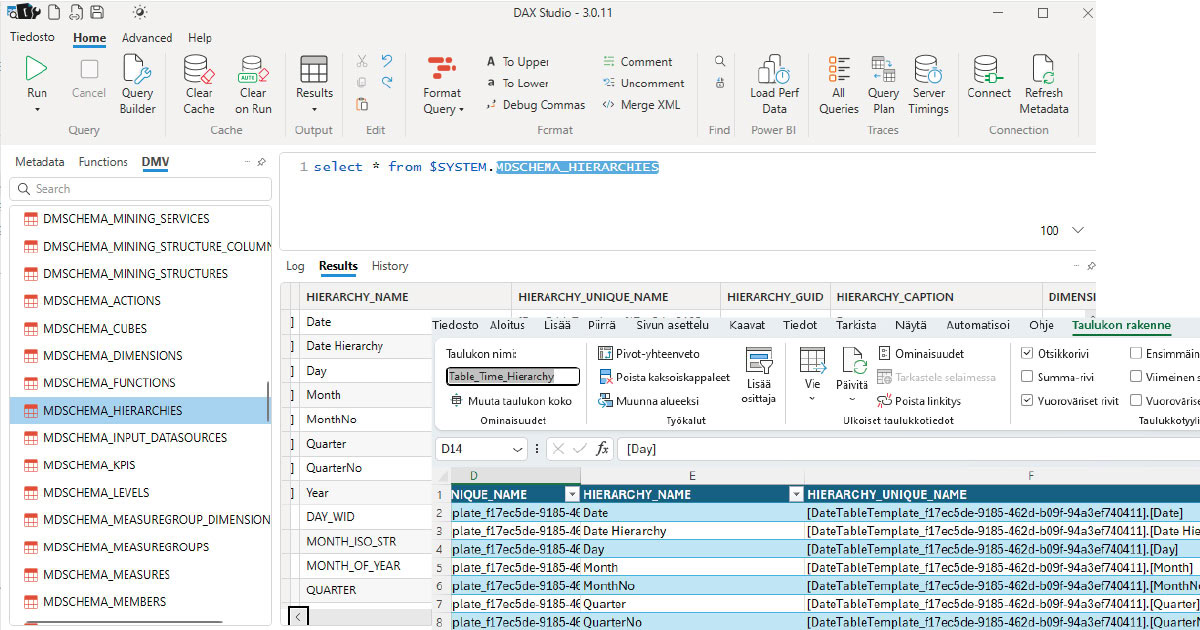Image resolution: width=1200 pixels, height=630 pixels.
Task: Open the Kaavat tab in Excel
Action: [747, 325]
